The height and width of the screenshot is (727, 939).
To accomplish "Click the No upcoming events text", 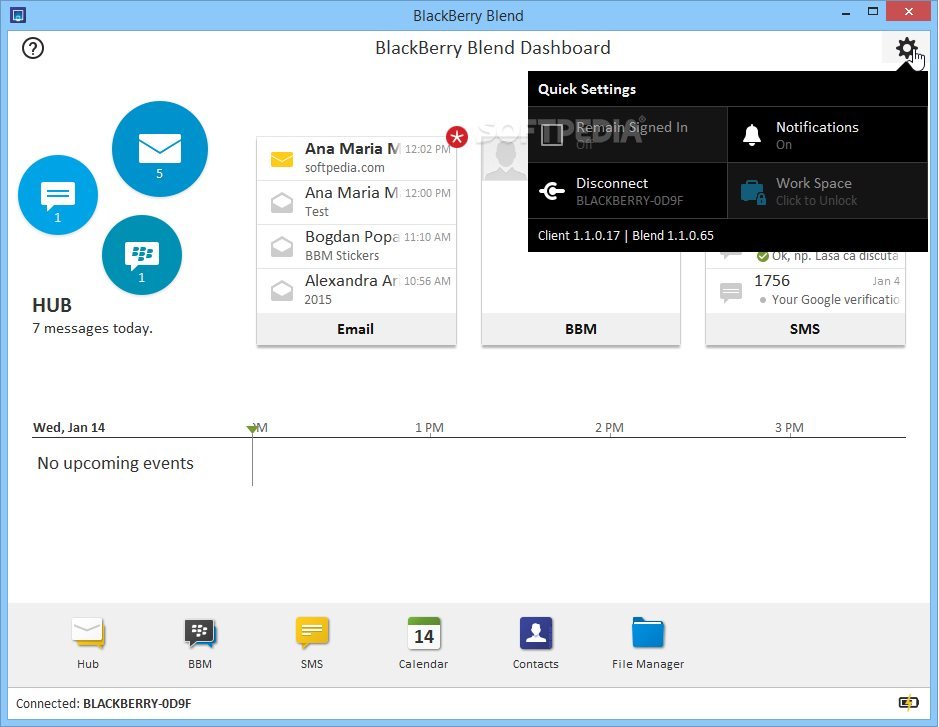I will point(115,464).
